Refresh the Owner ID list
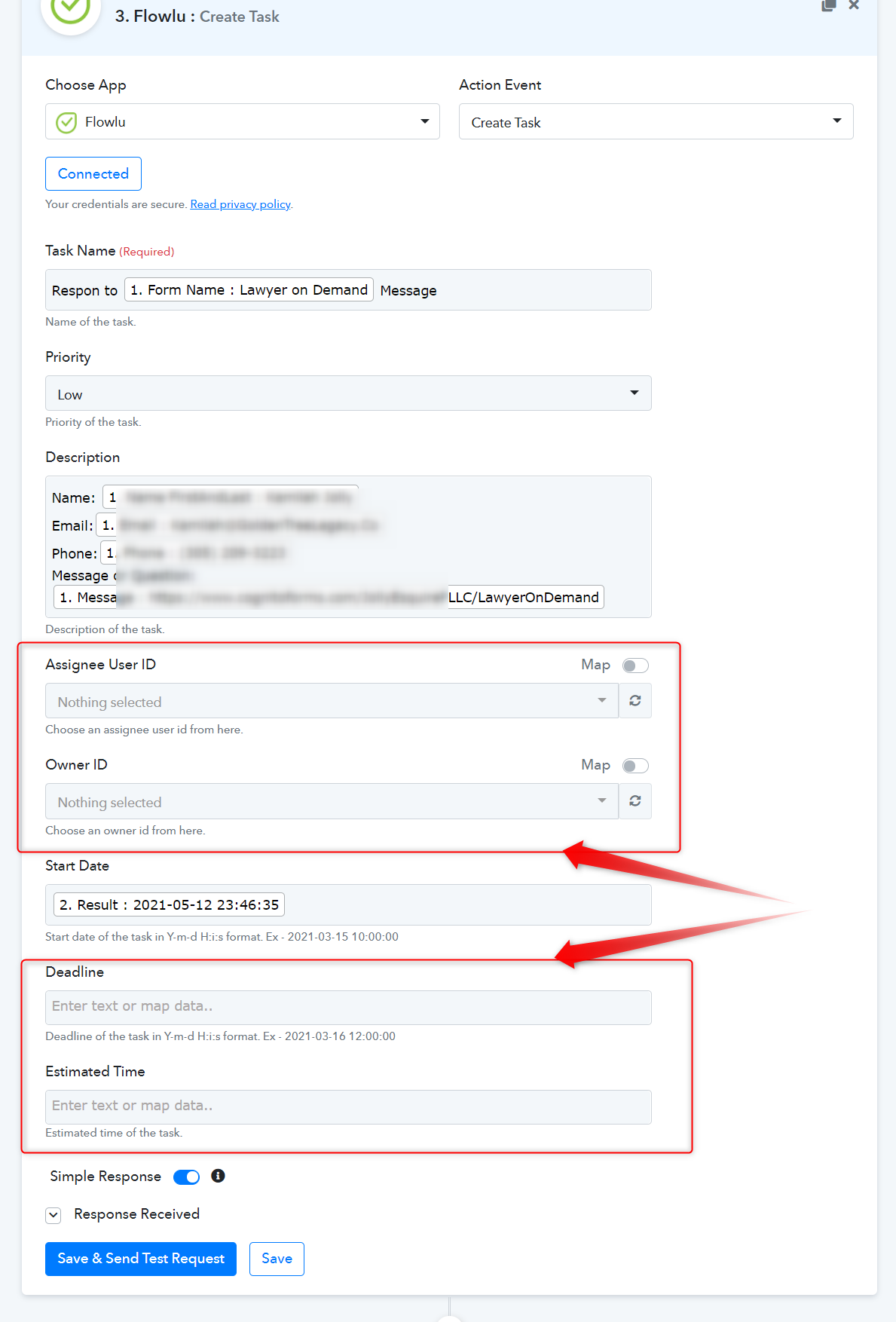Image resolution: width=896 pixels, height=1322 pixels. (635, 801)
